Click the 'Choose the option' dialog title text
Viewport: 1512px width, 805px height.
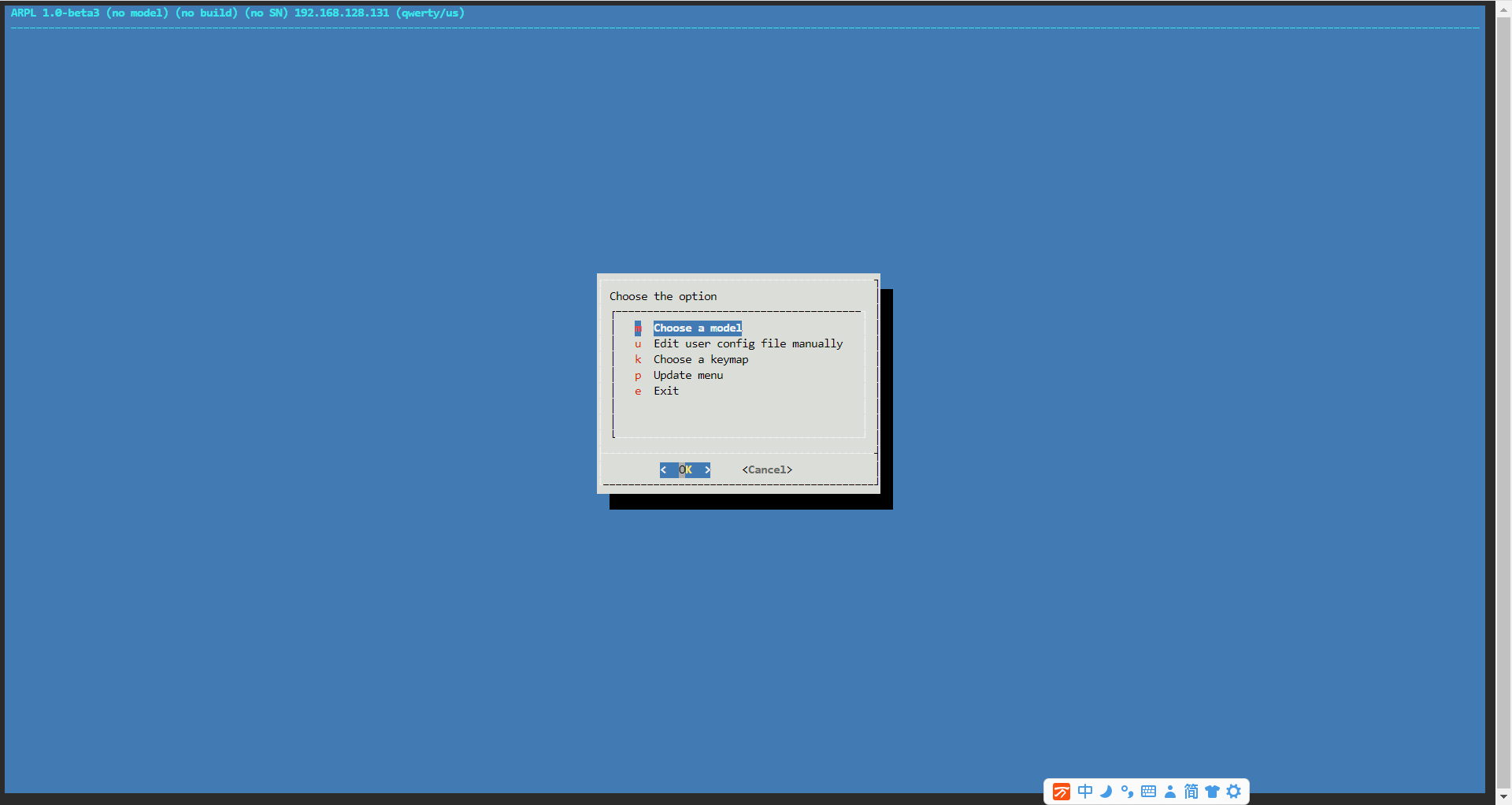pyautogui.click(x=663, y=296)
